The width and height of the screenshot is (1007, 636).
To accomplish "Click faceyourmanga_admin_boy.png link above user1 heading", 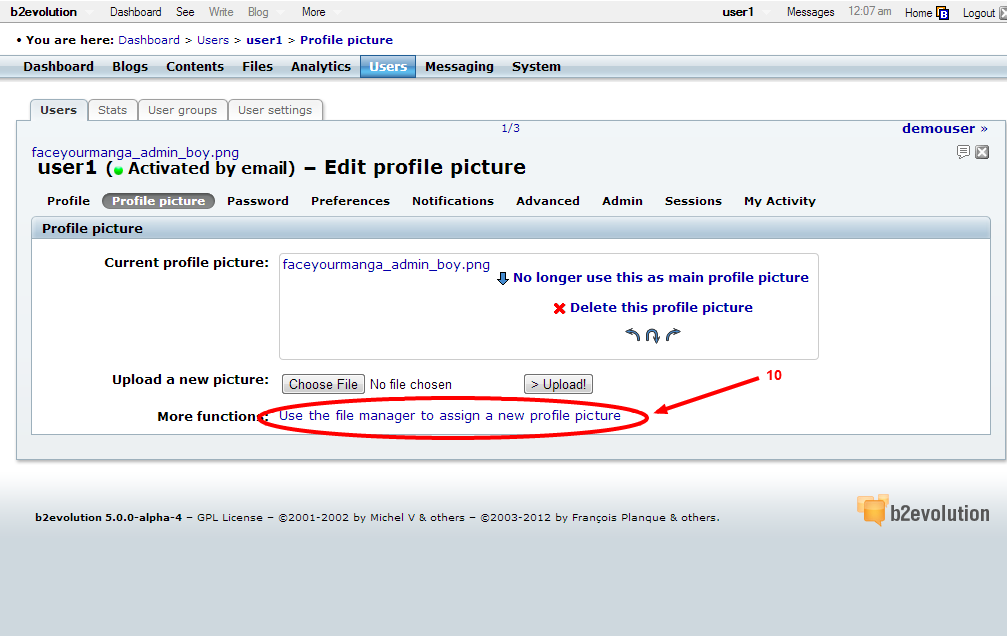I will (135, 152).
